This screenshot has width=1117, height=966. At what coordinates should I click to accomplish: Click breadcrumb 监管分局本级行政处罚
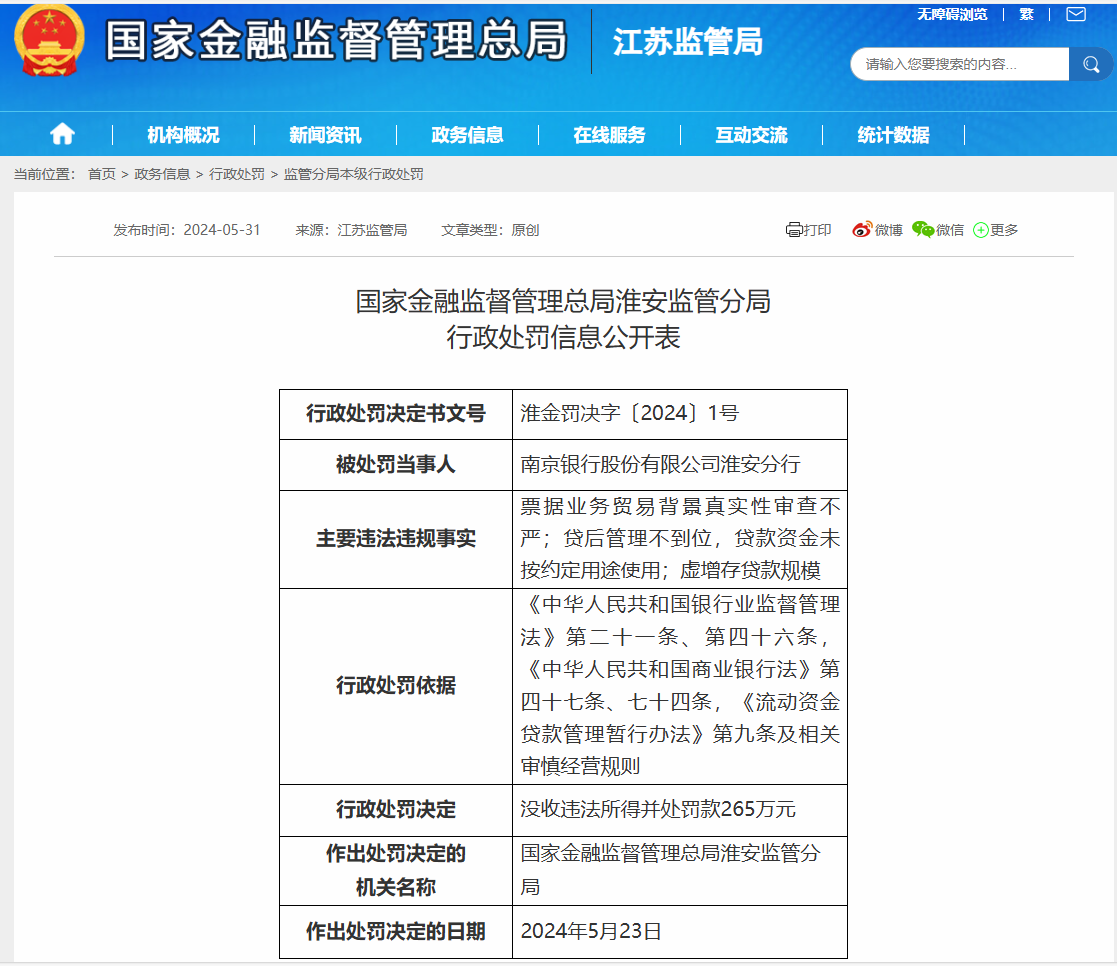[x=353, y=175]
